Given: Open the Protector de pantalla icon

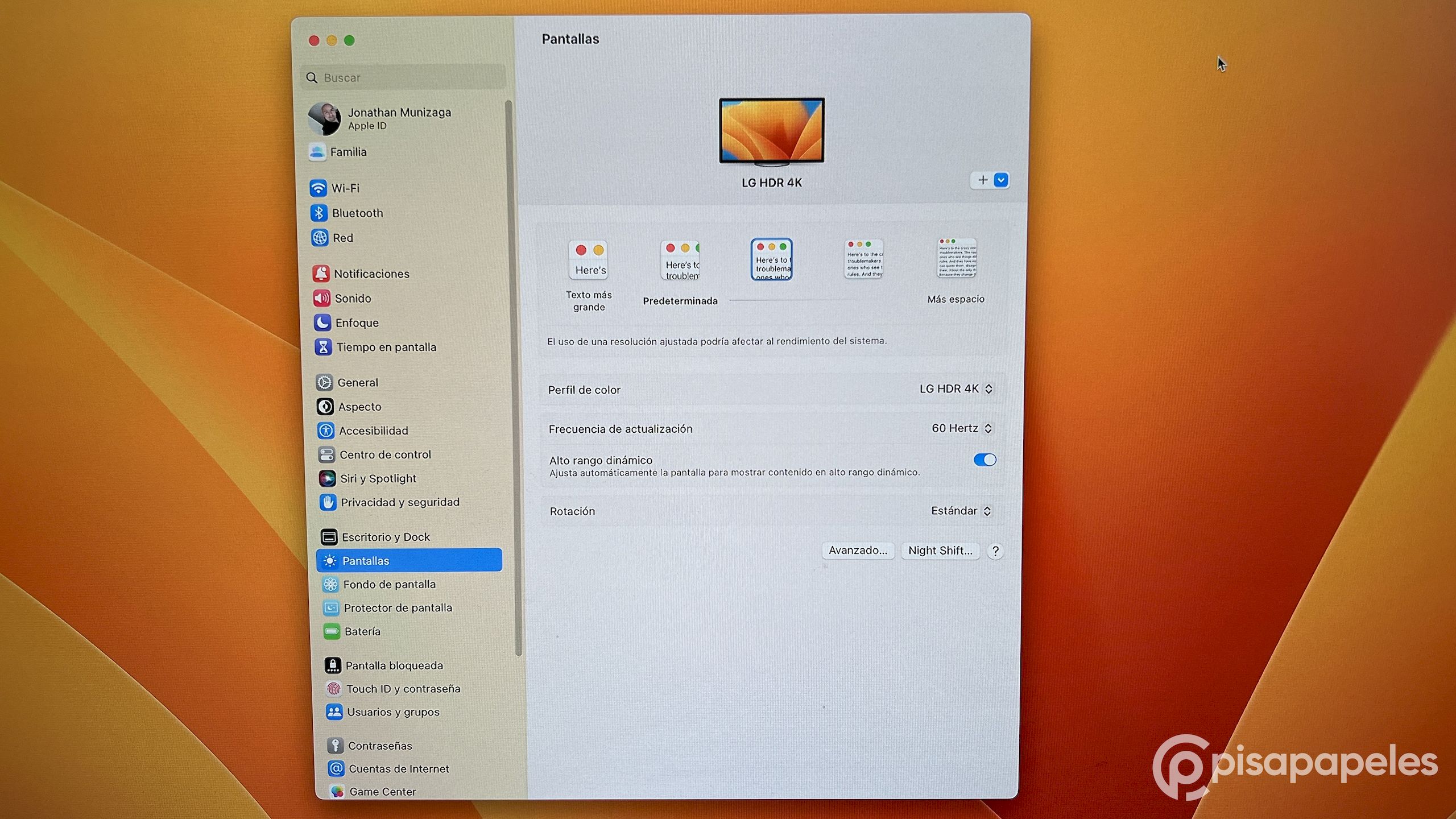Looking at the screenshot, I should pyautogui.click(x=331, y=608).
